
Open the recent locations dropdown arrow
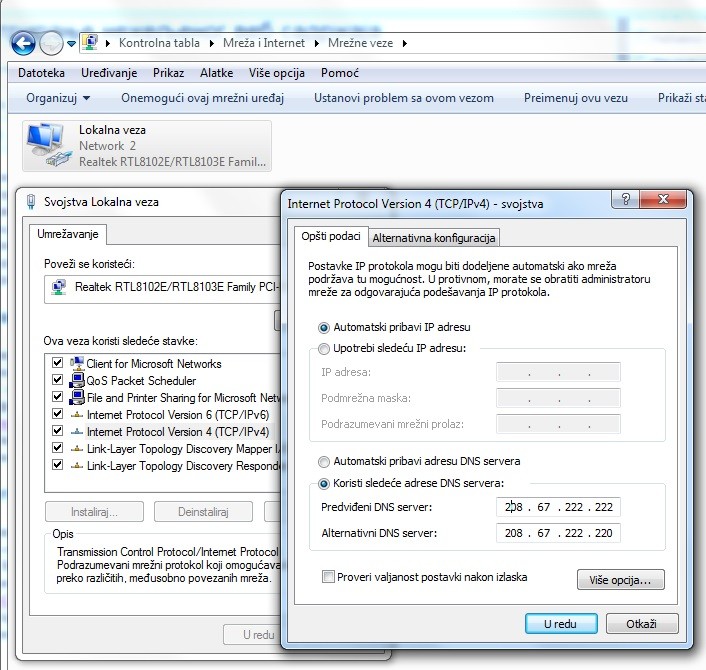click(x=72, y=44)
